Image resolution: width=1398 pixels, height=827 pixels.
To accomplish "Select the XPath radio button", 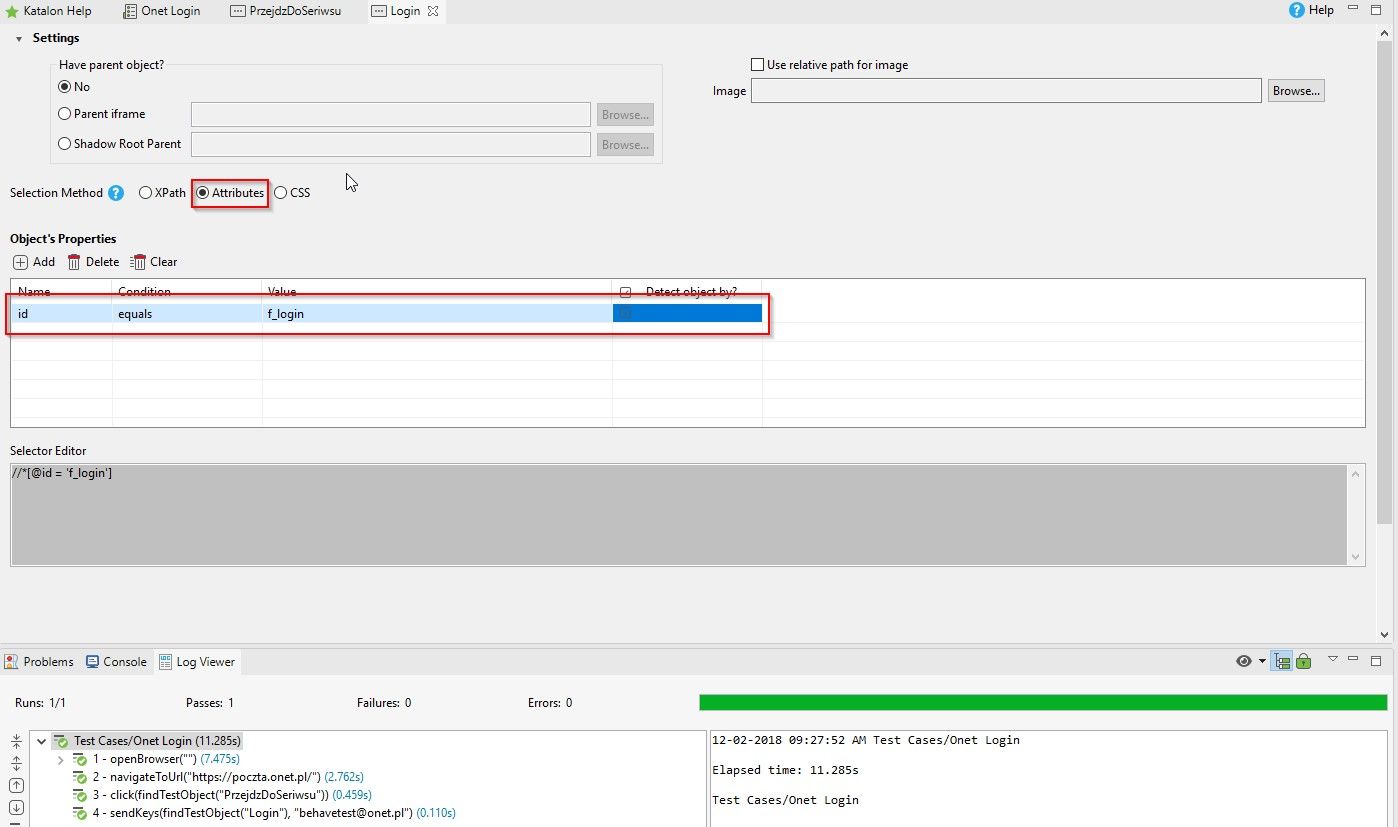I will point(146,193).
